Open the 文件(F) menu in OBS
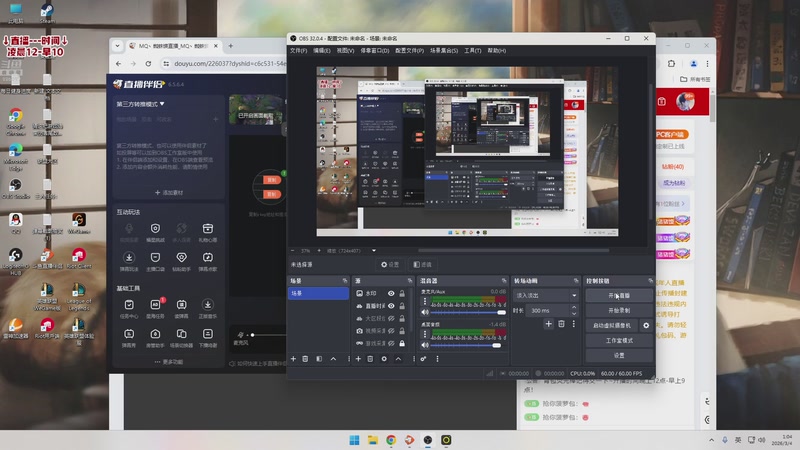The height and width of the screenshot is (450, 800). (298, 51)
